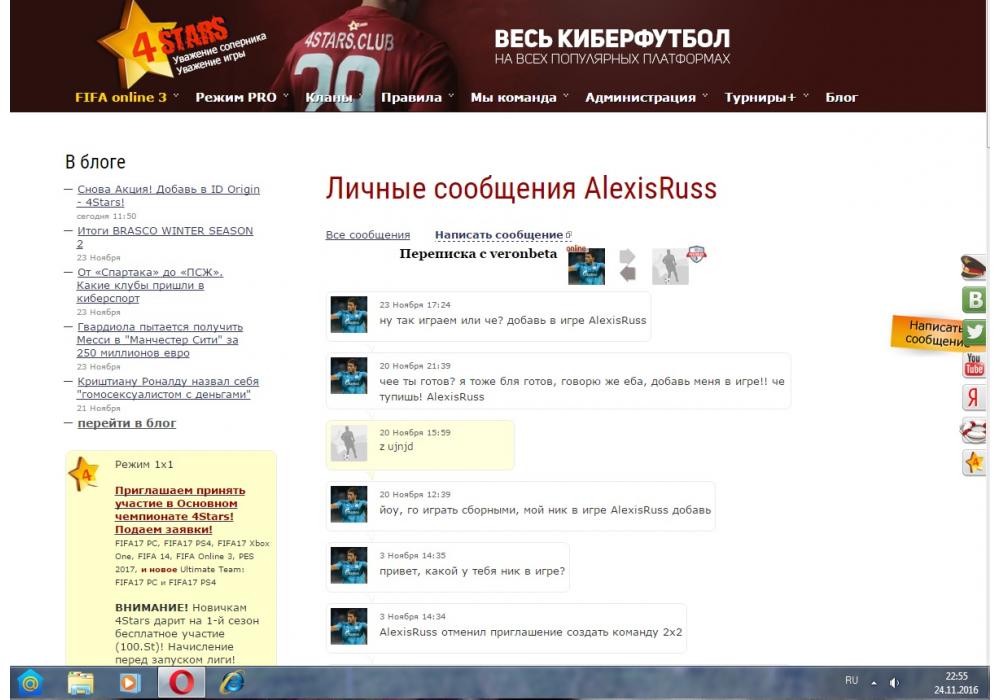Click the lifebuoy help icon
Screen dimensions: 1000x700
click(974, 430)
